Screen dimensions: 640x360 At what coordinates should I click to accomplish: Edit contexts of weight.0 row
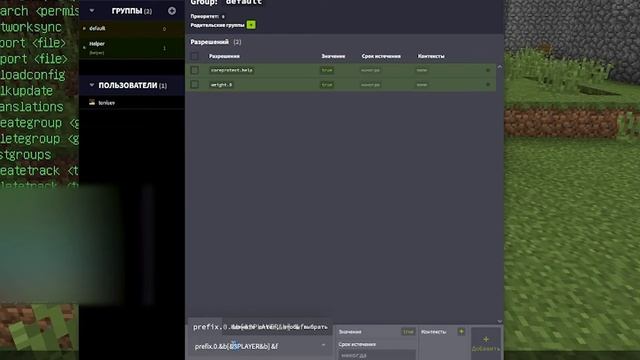point(422,84)
